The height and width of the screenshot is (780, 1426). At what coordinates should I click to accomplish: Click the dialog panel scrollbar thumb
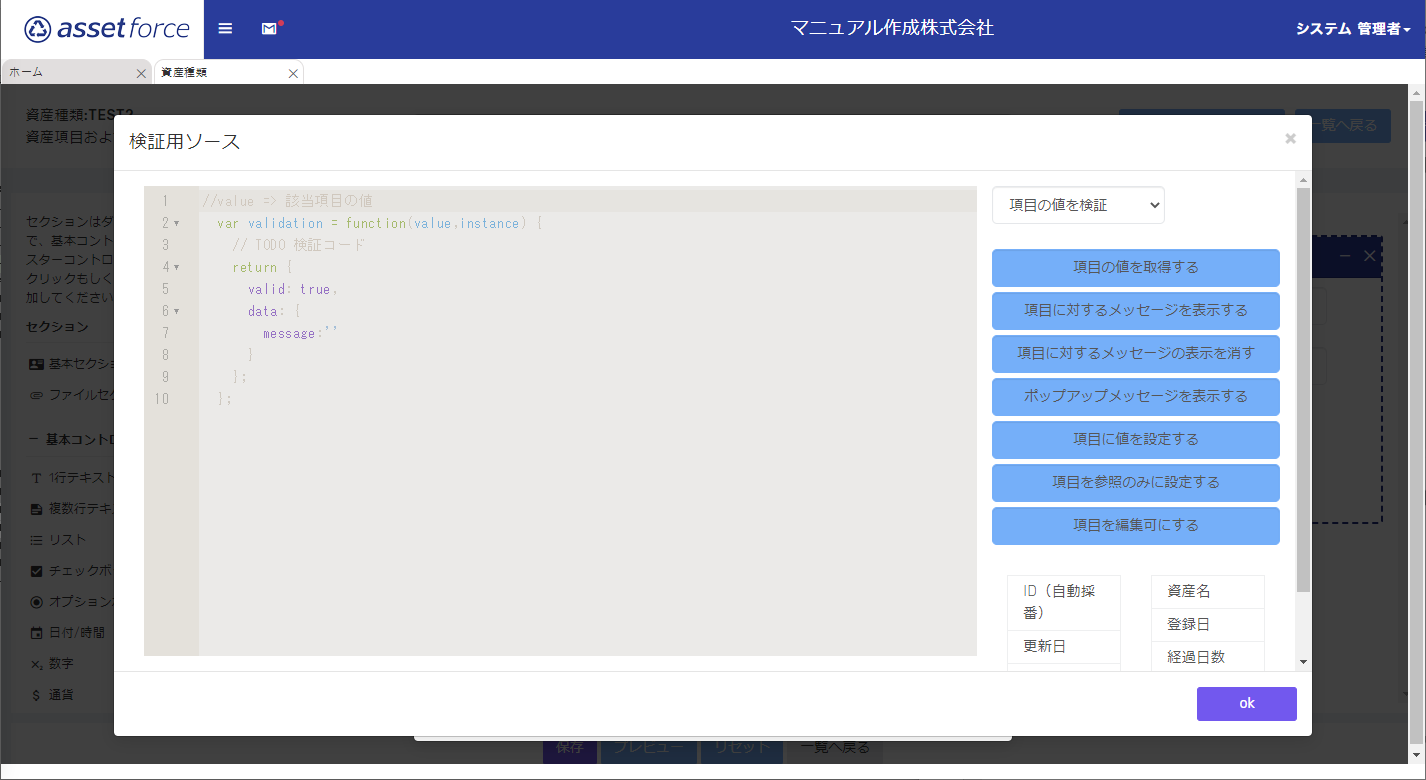(1302, 389)
